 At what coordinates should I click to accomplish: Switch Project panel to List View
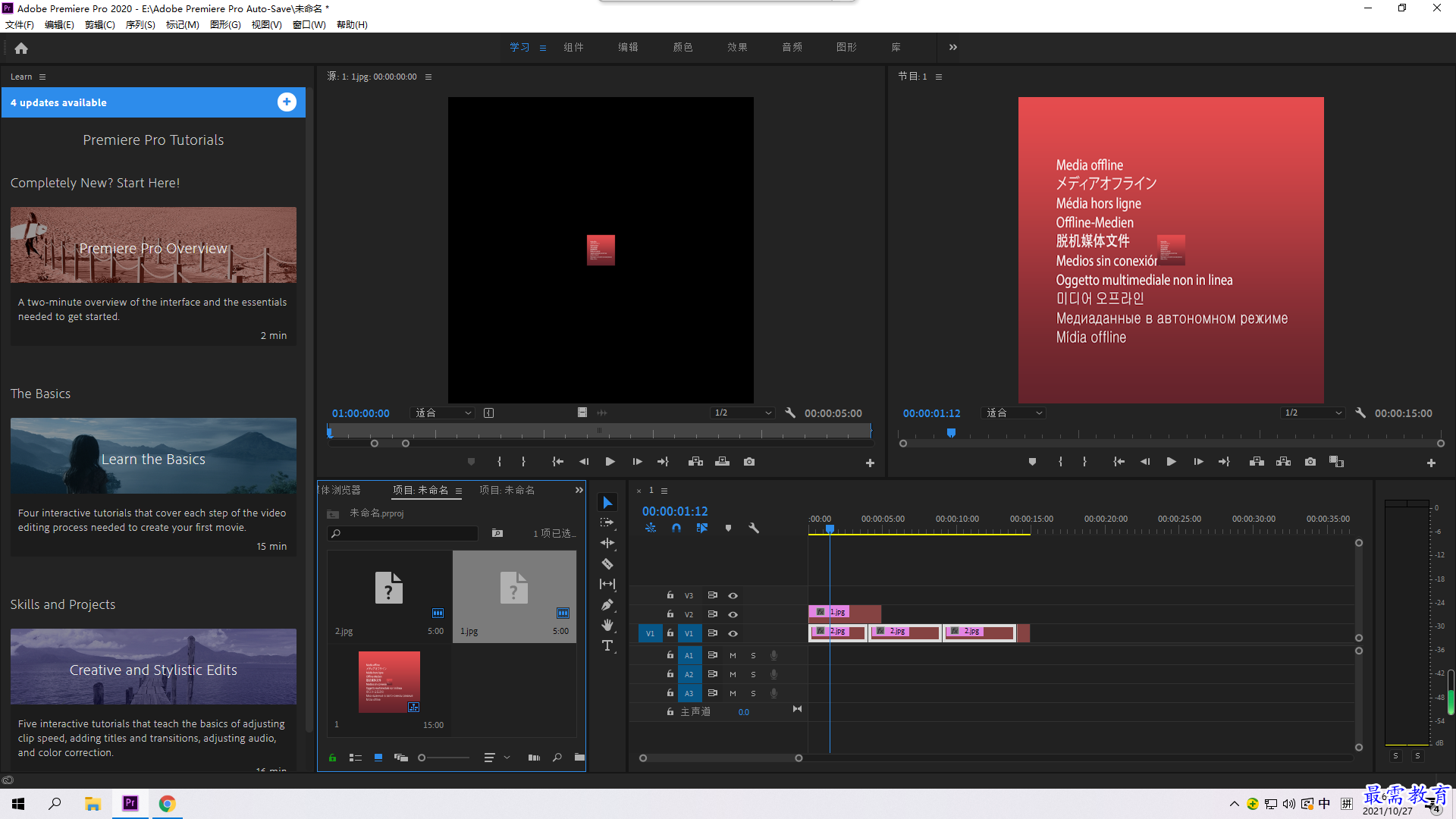(x=355, y=757)
